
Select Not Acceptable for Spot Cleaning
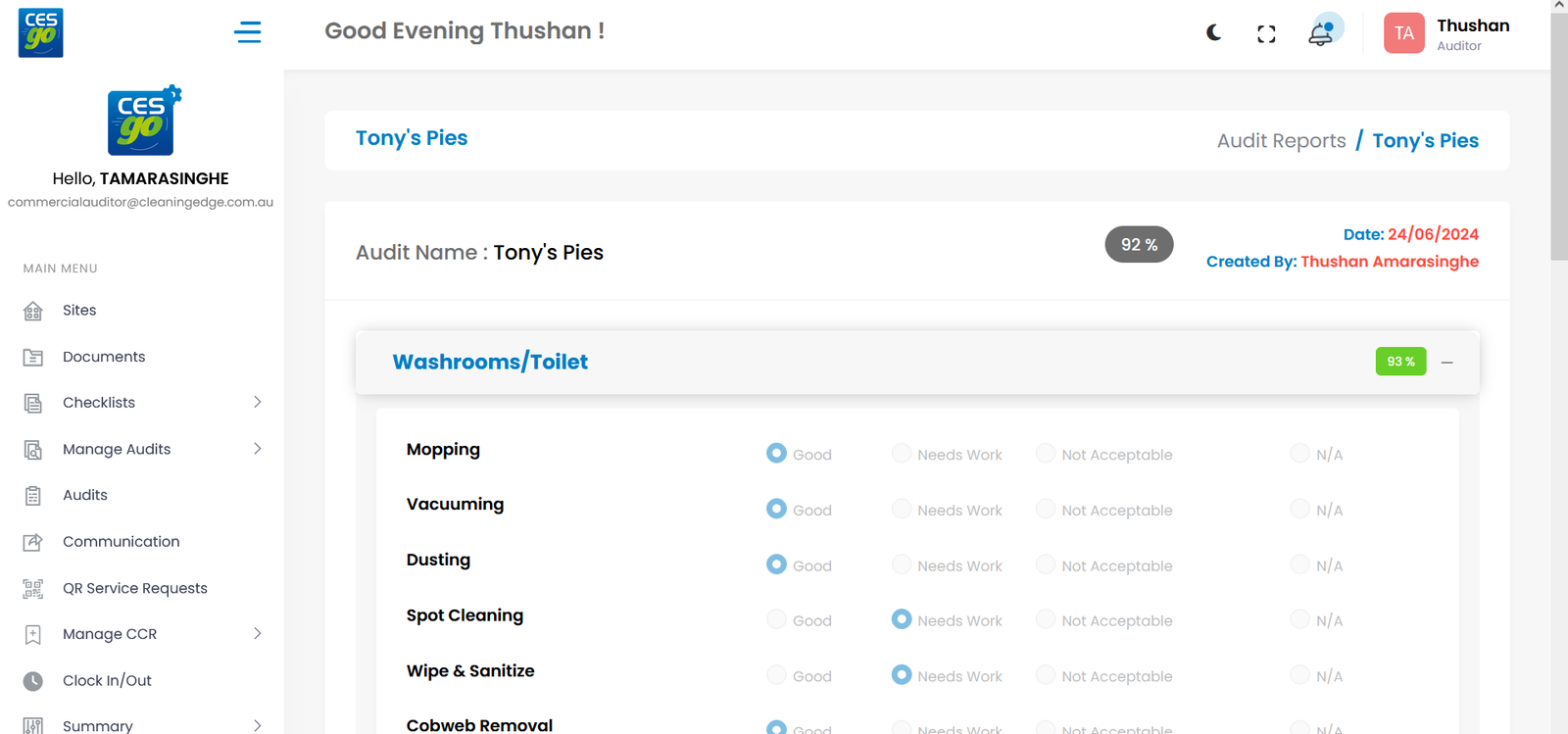1046,619
